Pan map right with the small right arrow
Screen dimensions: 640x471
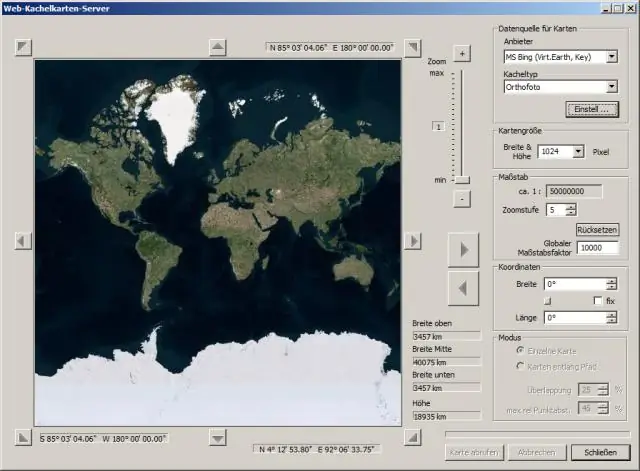pos(413,241)
